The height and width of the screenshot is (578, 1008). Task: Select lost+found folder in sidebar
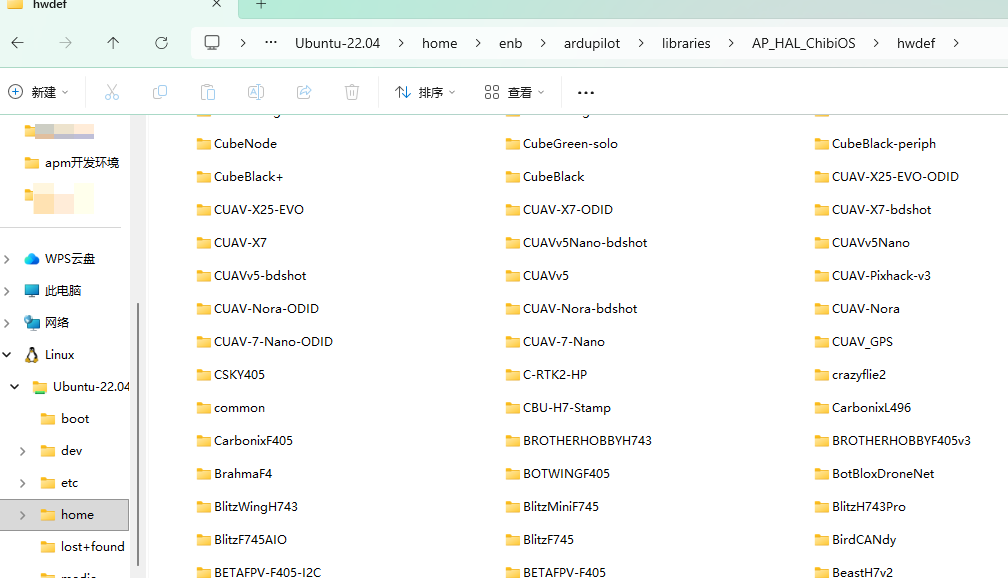pos(83,547)
